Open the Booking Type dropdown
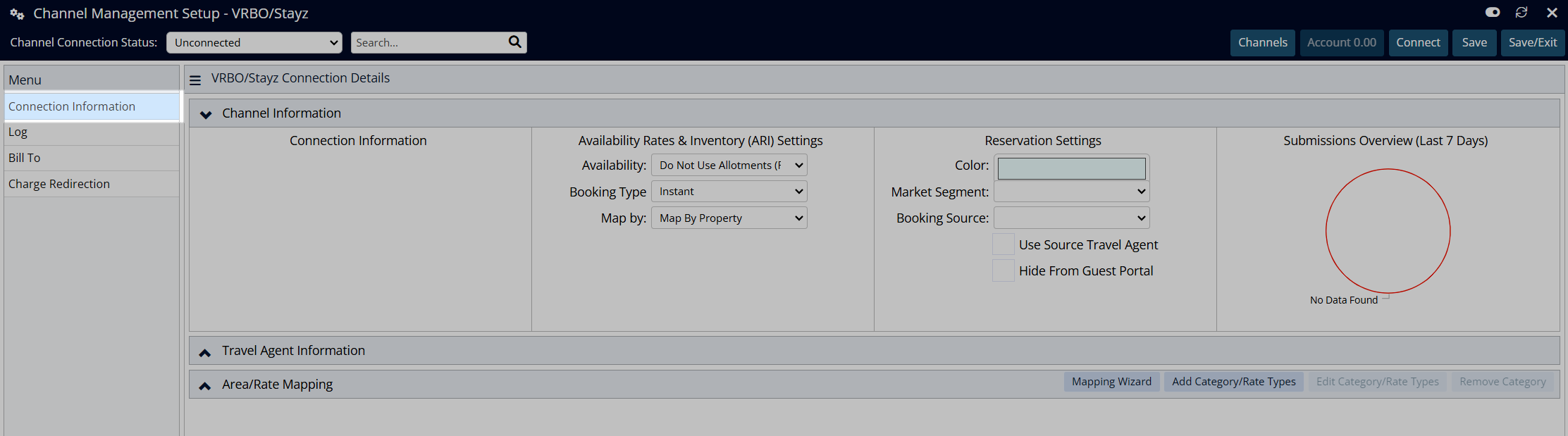Viewport: 1568px width, 436px height. coord(729,192)
